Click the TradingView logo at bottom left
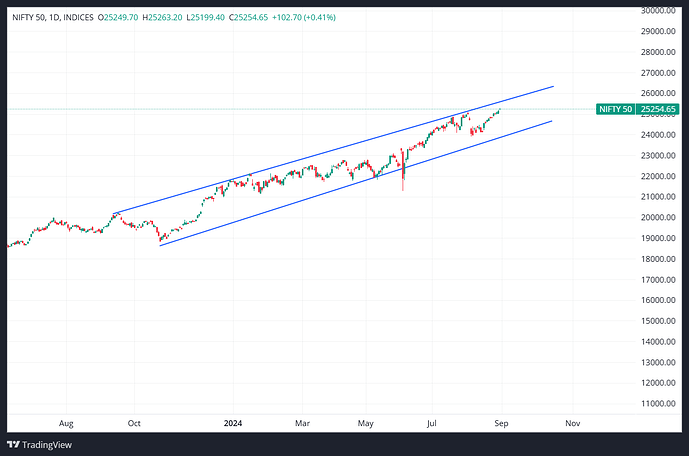This screenshot has width=689, height=456. coord(40,445)
